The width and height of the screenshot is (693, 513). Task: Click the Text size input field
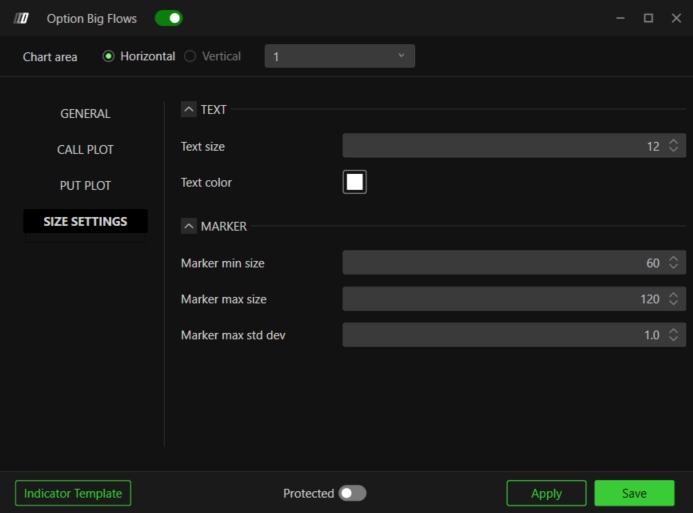click(514, 146)
